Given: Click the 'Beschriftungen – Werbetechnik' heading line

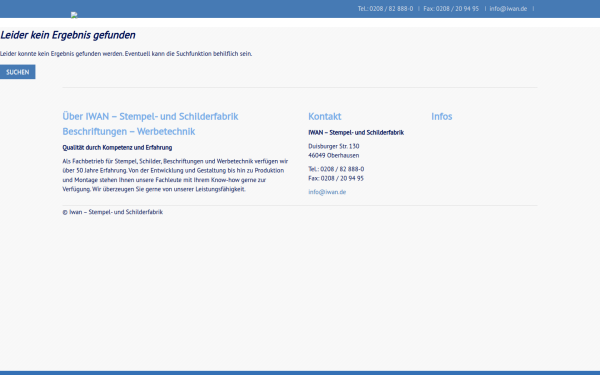Looking at the screenshot, I should click(129, 132).
